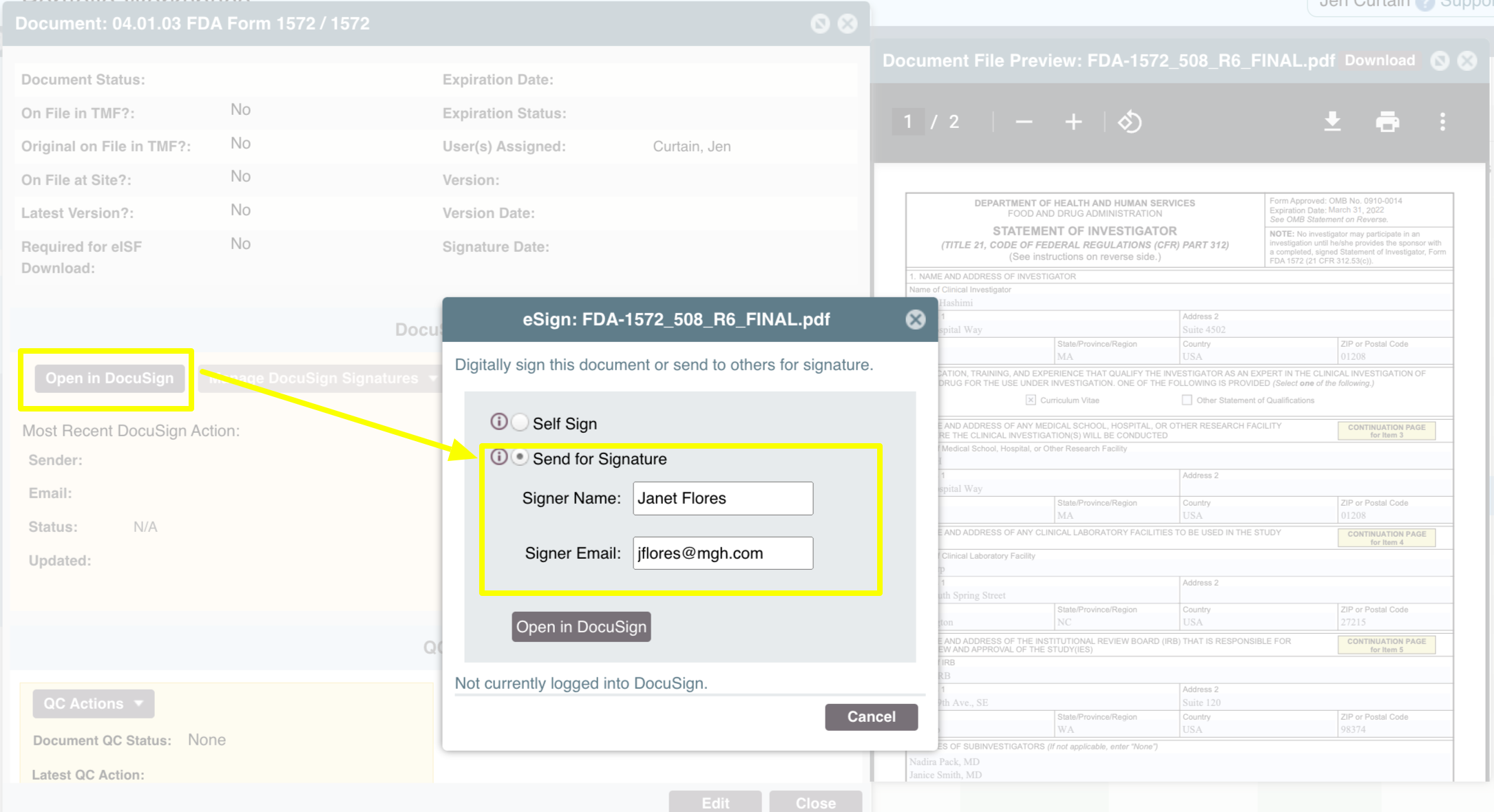Click Continuation Page for Item 5 button
Screen dimensions: 1494x812
point(1387,645)
